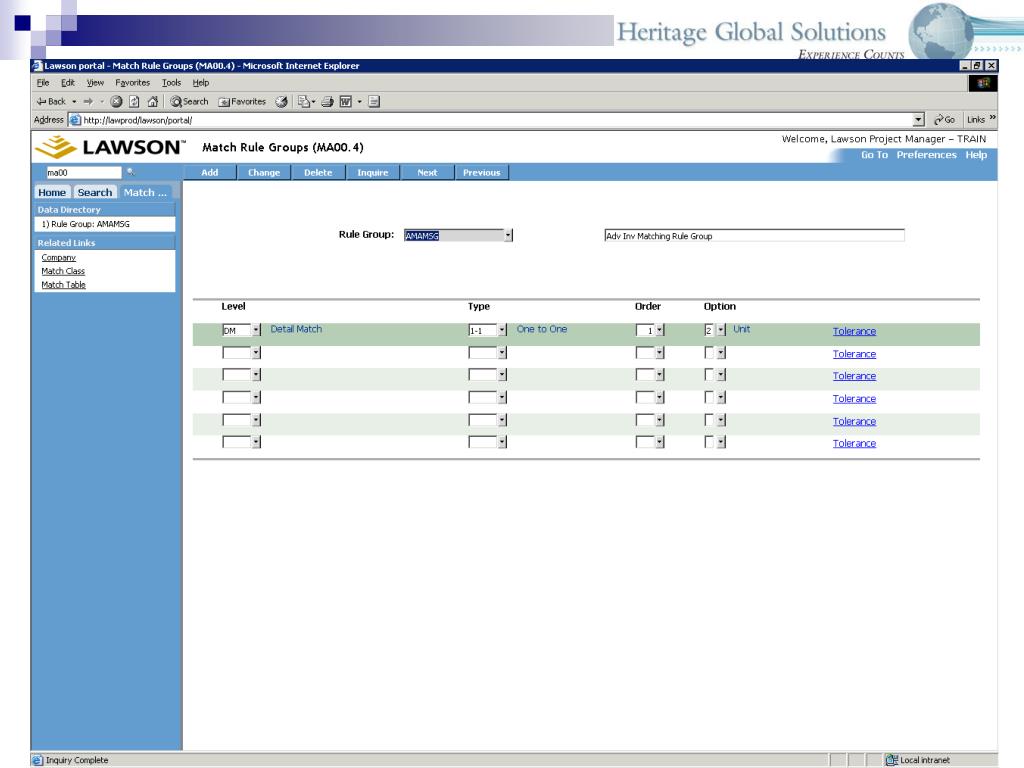Open the Go To link

click(874, 155)
